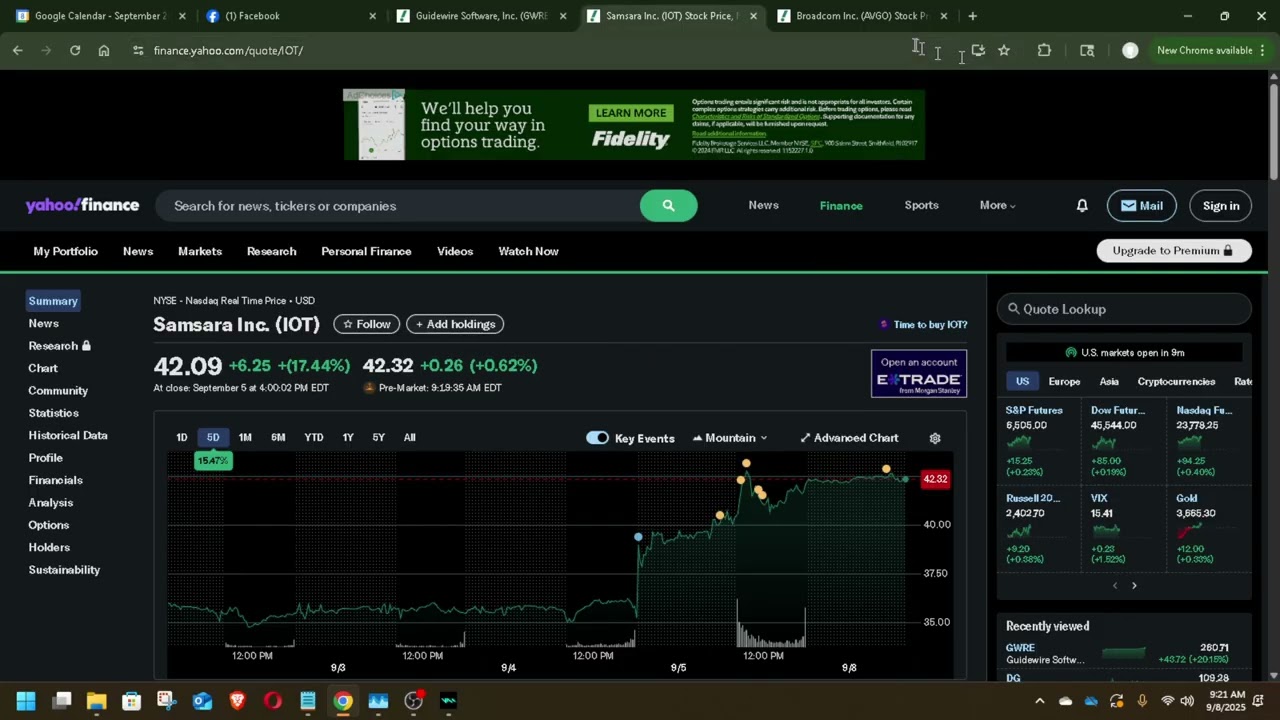The image size is (1280, 720).
Task: Click Add holdings button
Action: coord(455,324)
